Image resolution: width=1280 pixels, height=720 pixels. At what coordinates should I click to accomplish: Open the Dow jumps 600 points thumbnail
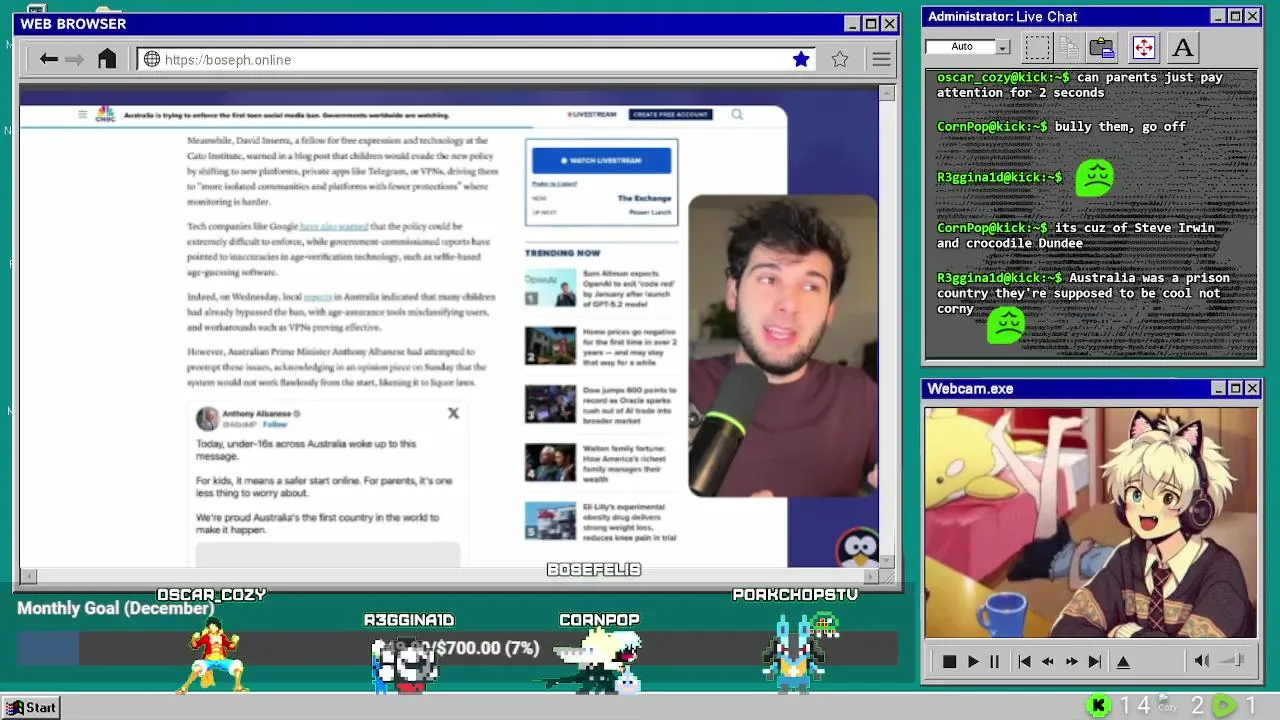(550, 404)
